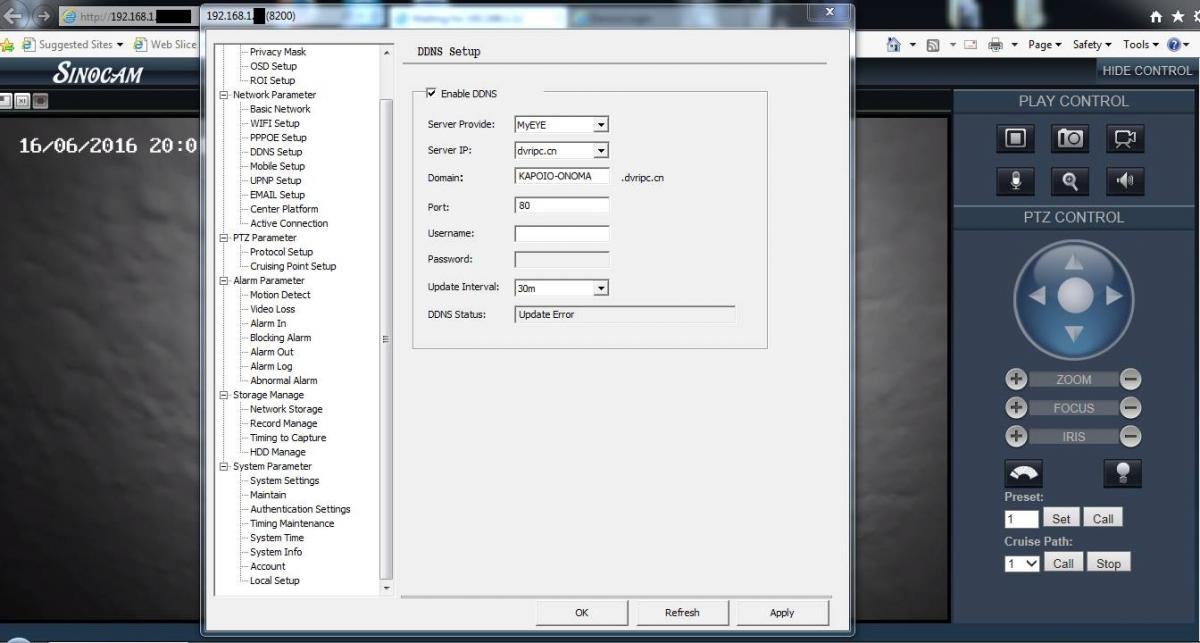Toggle the speaker audio icon

(x=1125, y=181)
